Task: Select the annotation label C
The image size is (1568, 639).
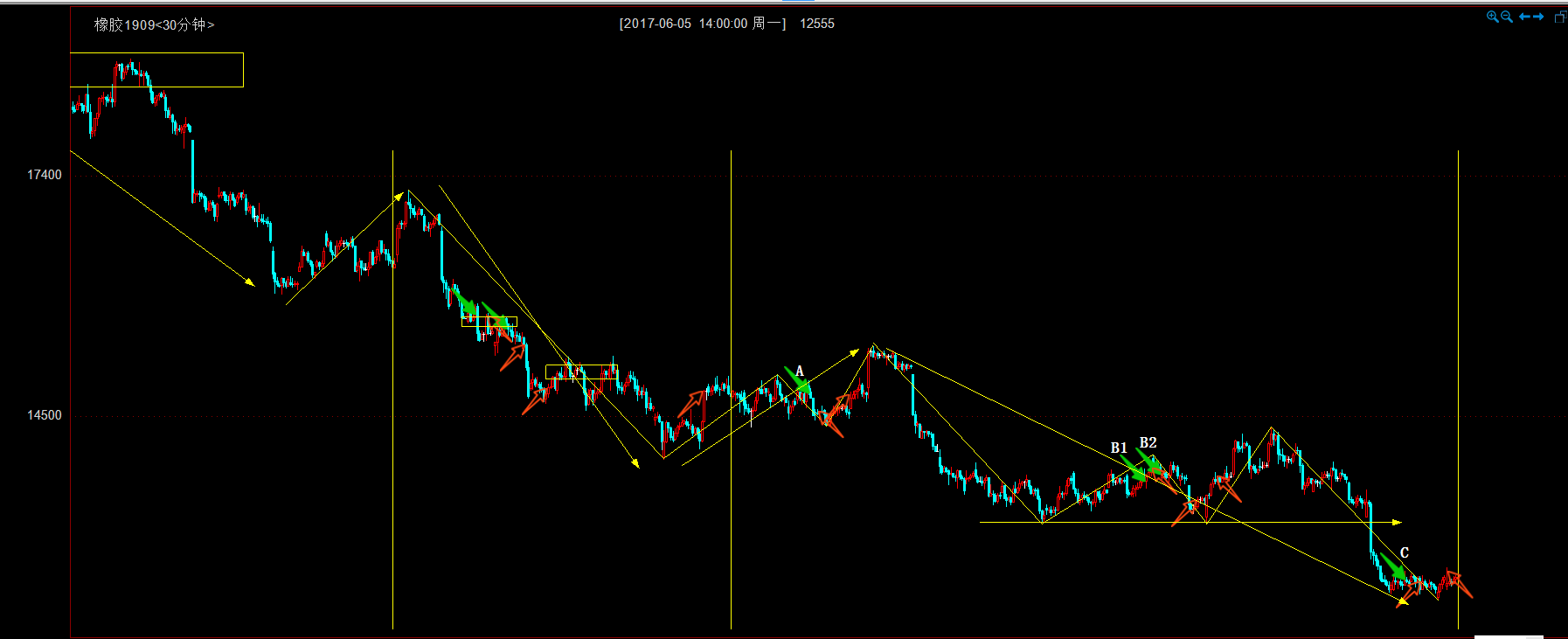Action: (1405, 552)
